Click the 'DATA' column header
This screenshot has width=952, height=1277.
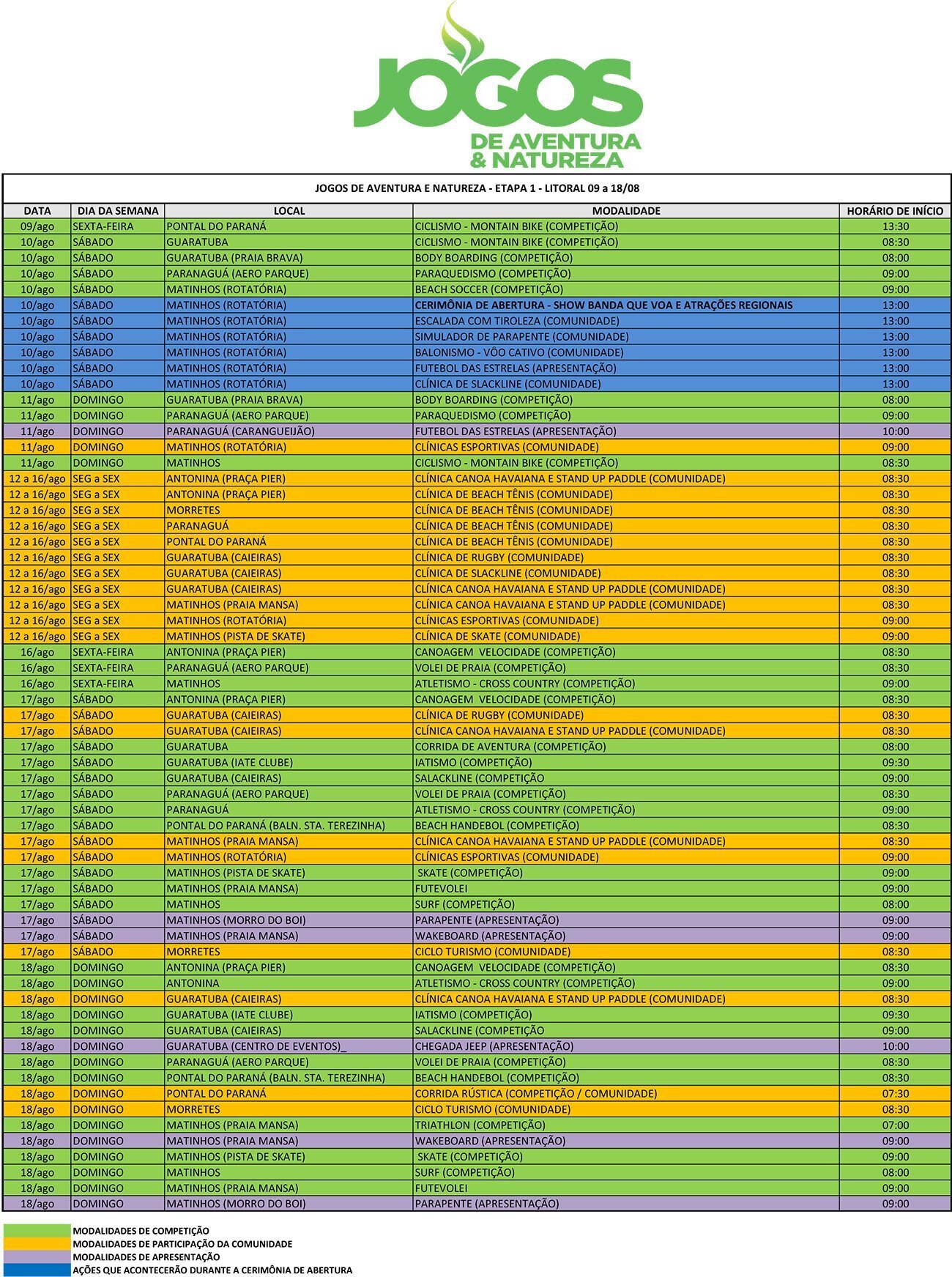click(37, 211)
